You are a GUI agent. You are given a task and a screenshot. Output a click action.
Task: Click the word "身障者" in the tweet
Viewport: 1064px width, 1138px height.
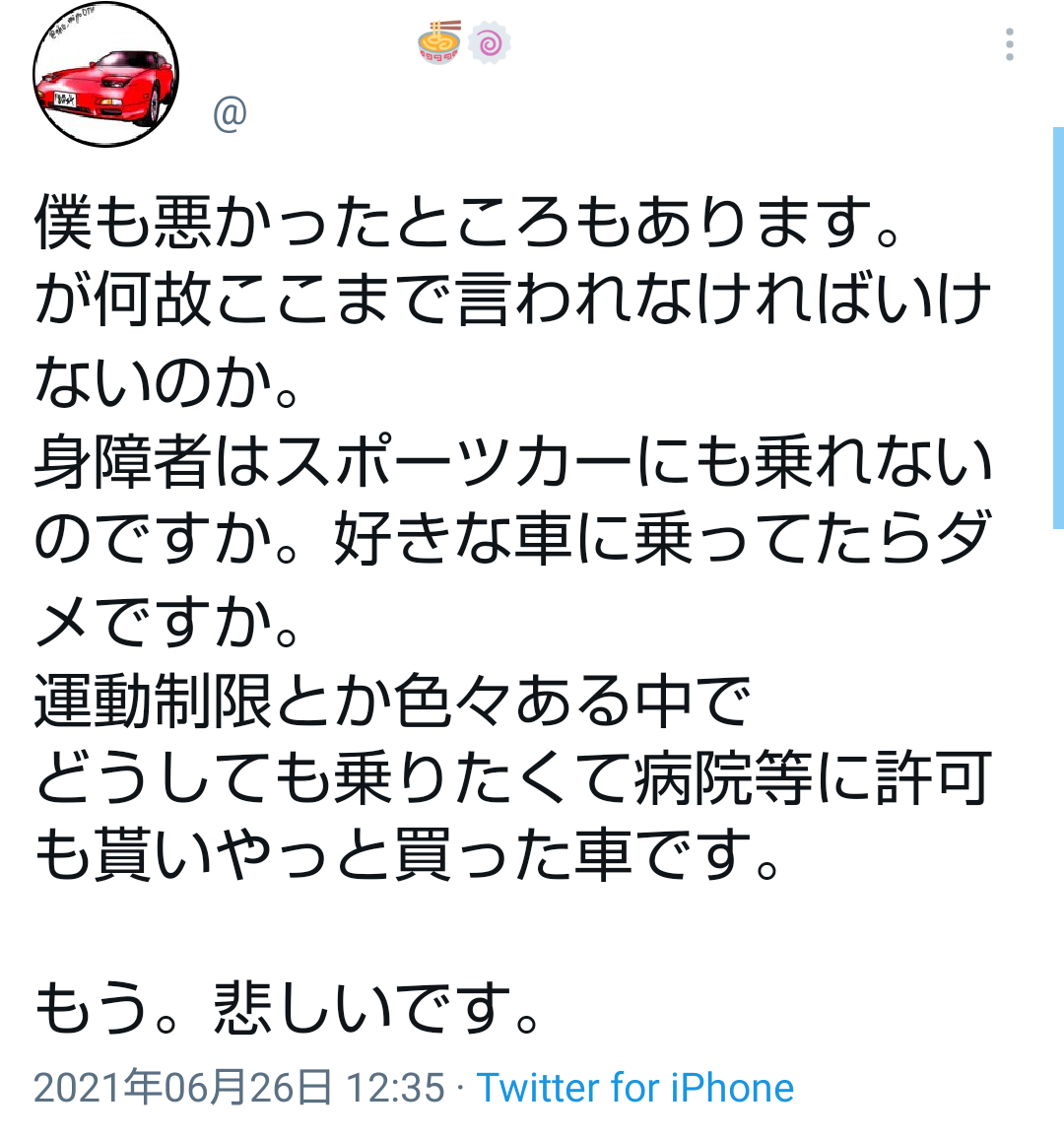pos(123,460)
